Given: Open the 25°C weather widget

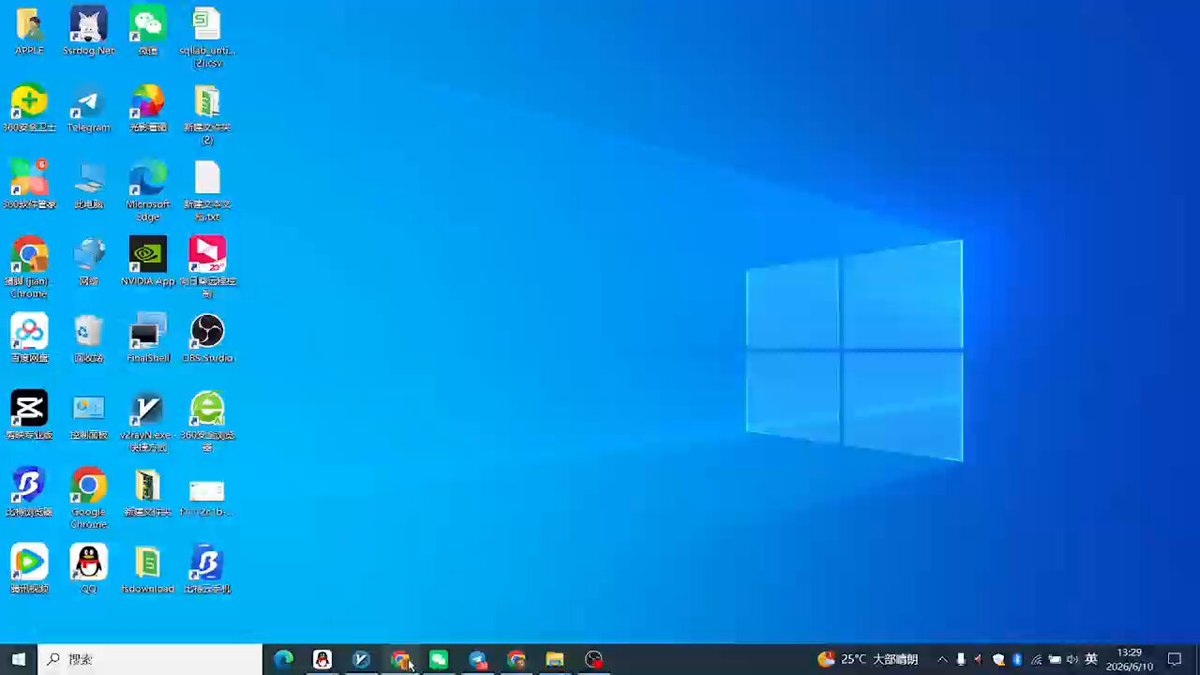Looking at the screenshot, I should point(868,660).
